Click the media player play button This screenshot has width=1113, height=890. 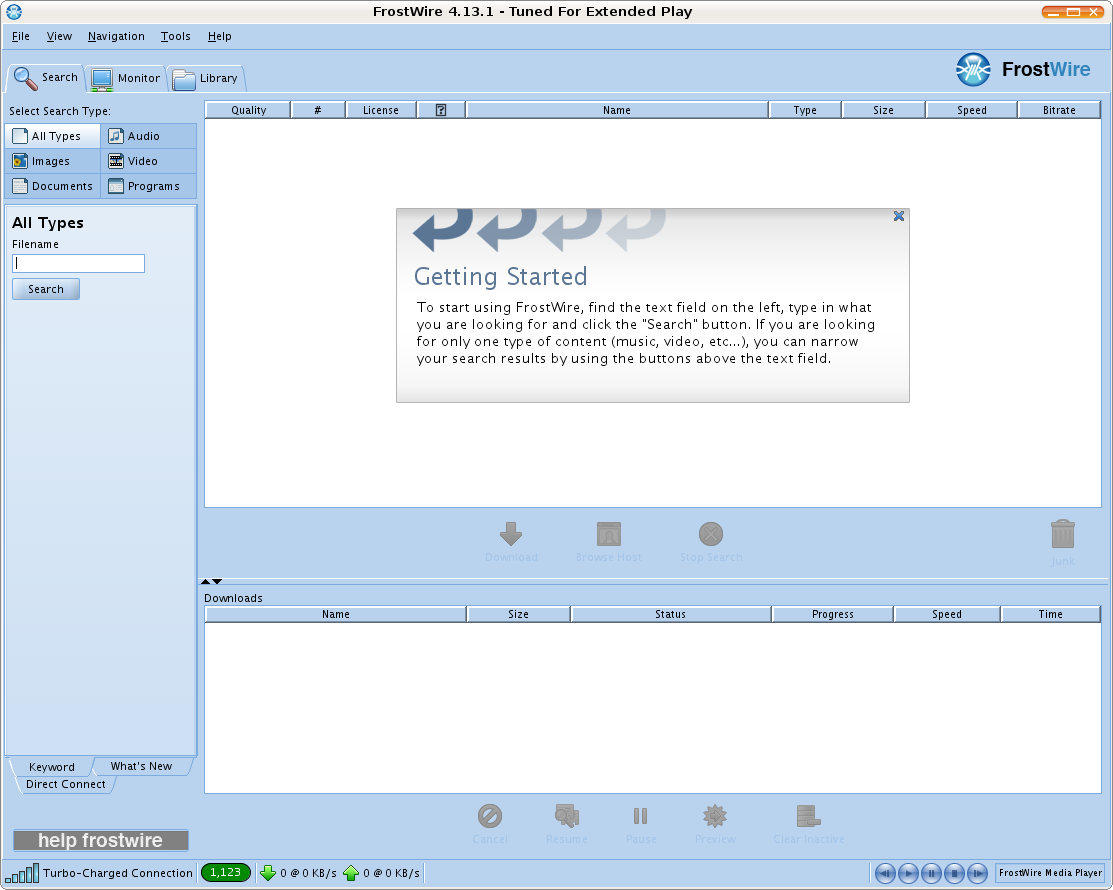(908, 873)
